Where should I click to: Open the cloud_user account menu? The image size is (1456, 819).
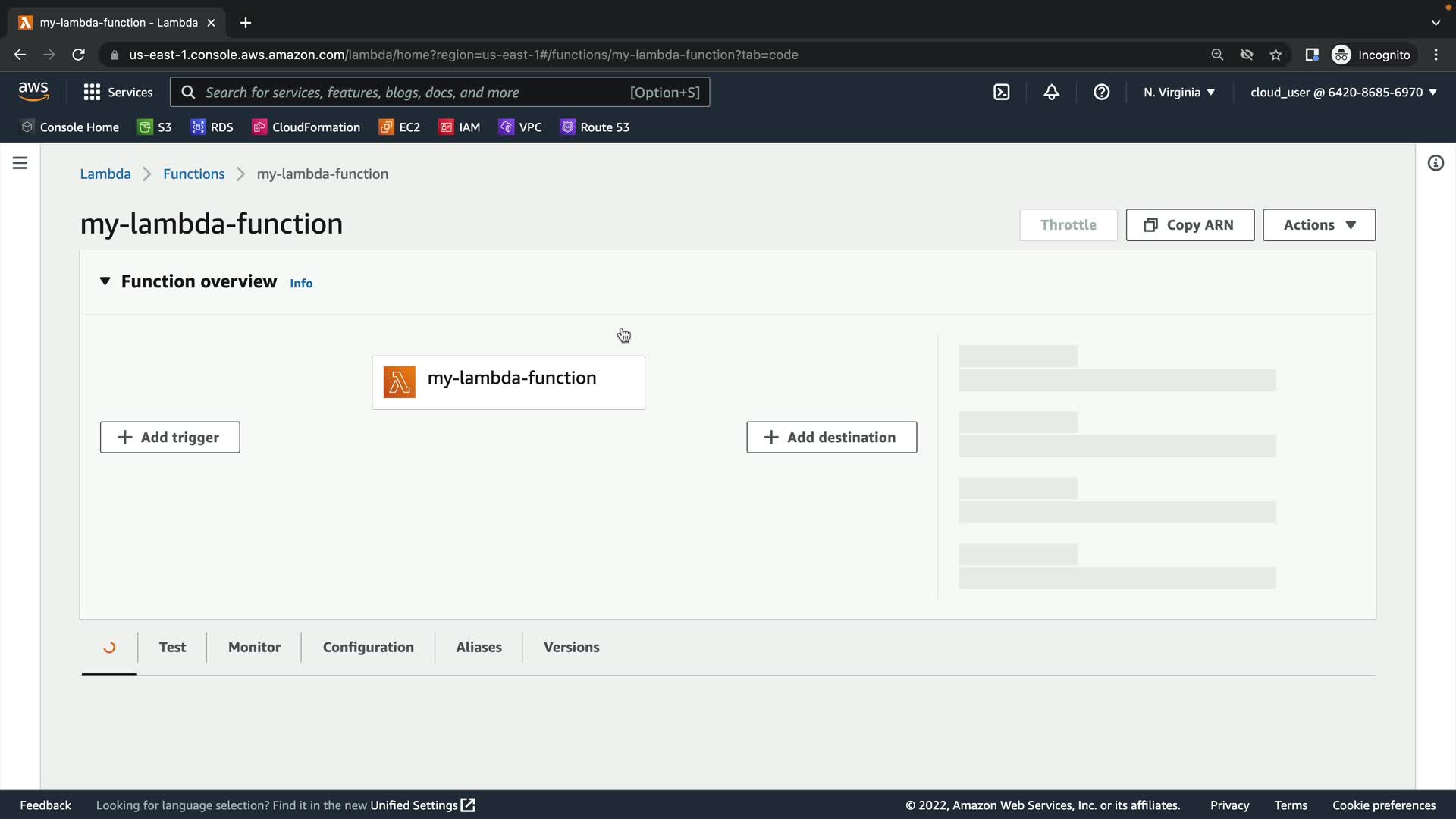tap(1343, 92)
